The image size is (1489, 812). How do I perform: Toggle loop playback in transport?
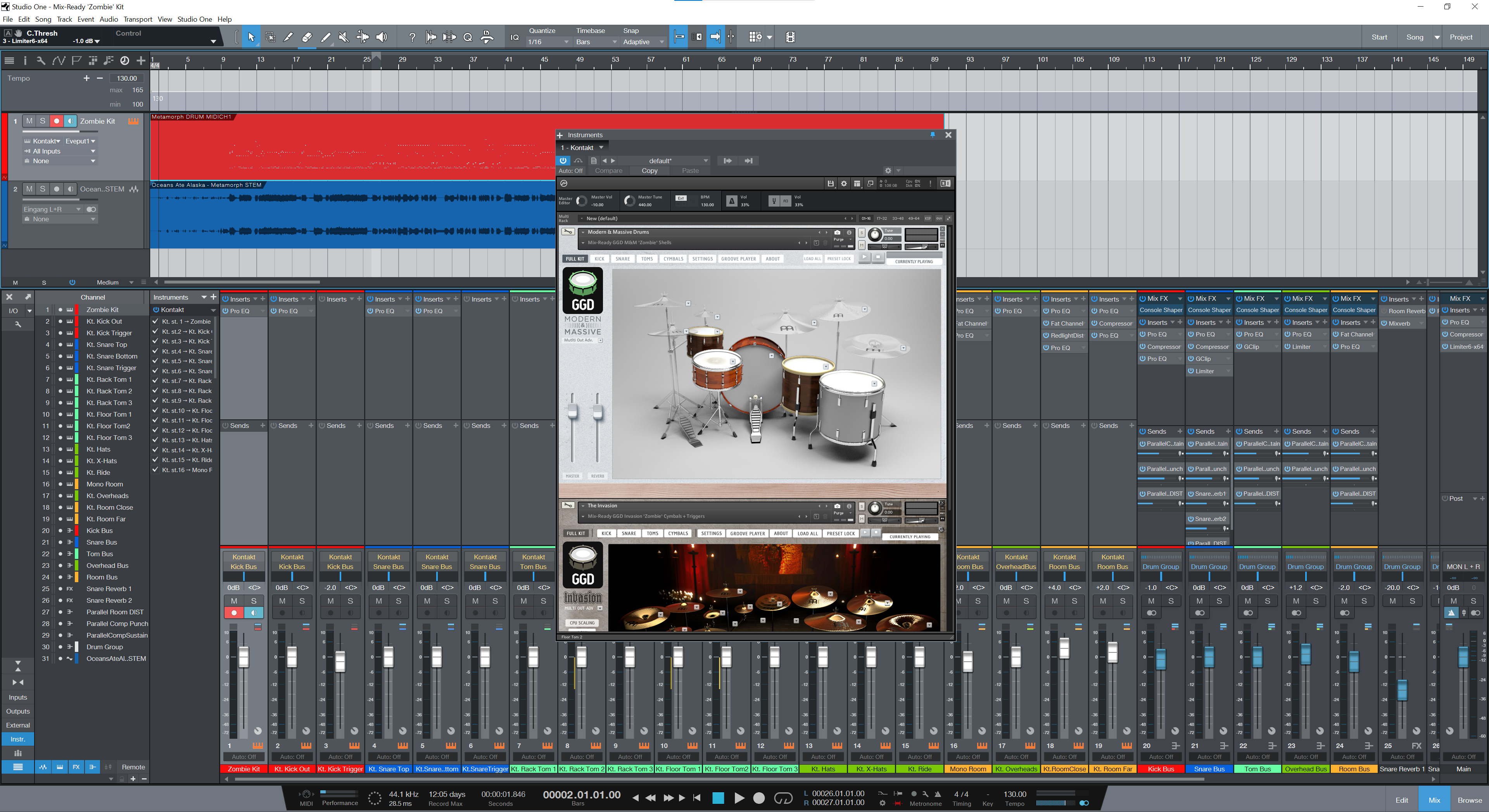click(x=783, y=798)
